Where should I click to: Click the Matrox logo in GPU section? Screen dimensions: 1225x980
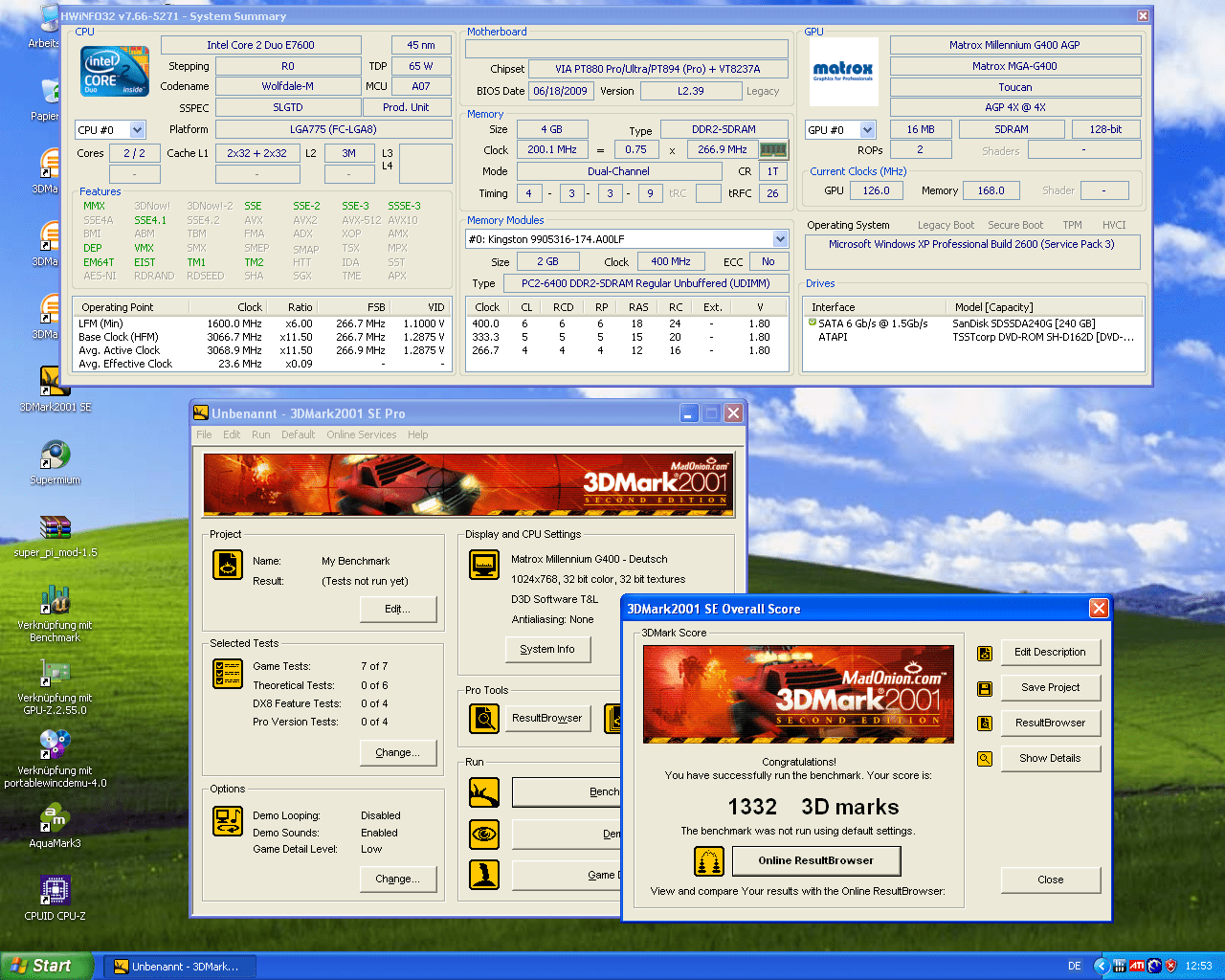point(843,72)
